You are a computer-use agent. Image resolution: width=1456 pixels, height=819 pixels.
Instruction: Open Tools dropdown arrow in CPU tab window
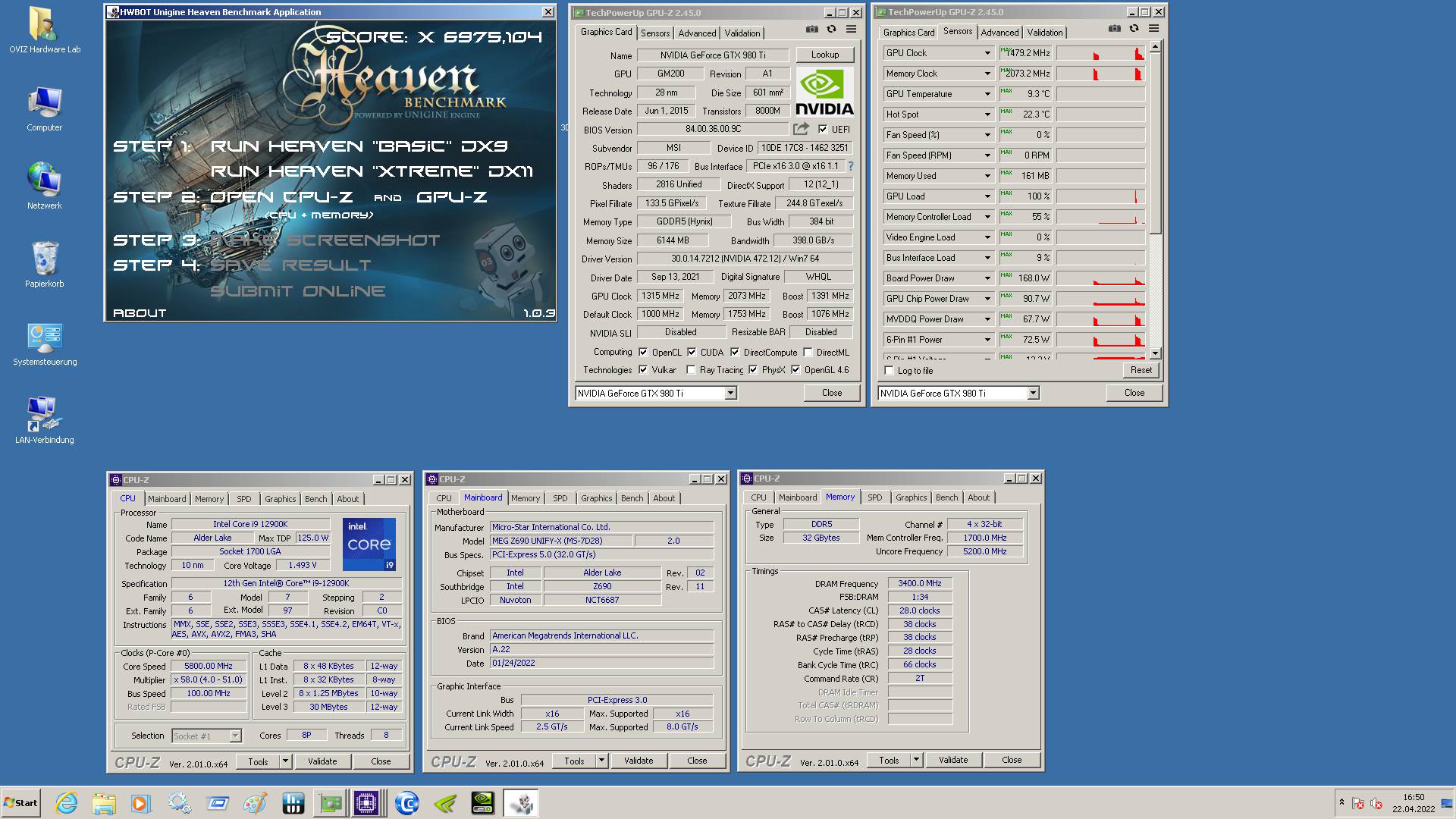[286, 761]
